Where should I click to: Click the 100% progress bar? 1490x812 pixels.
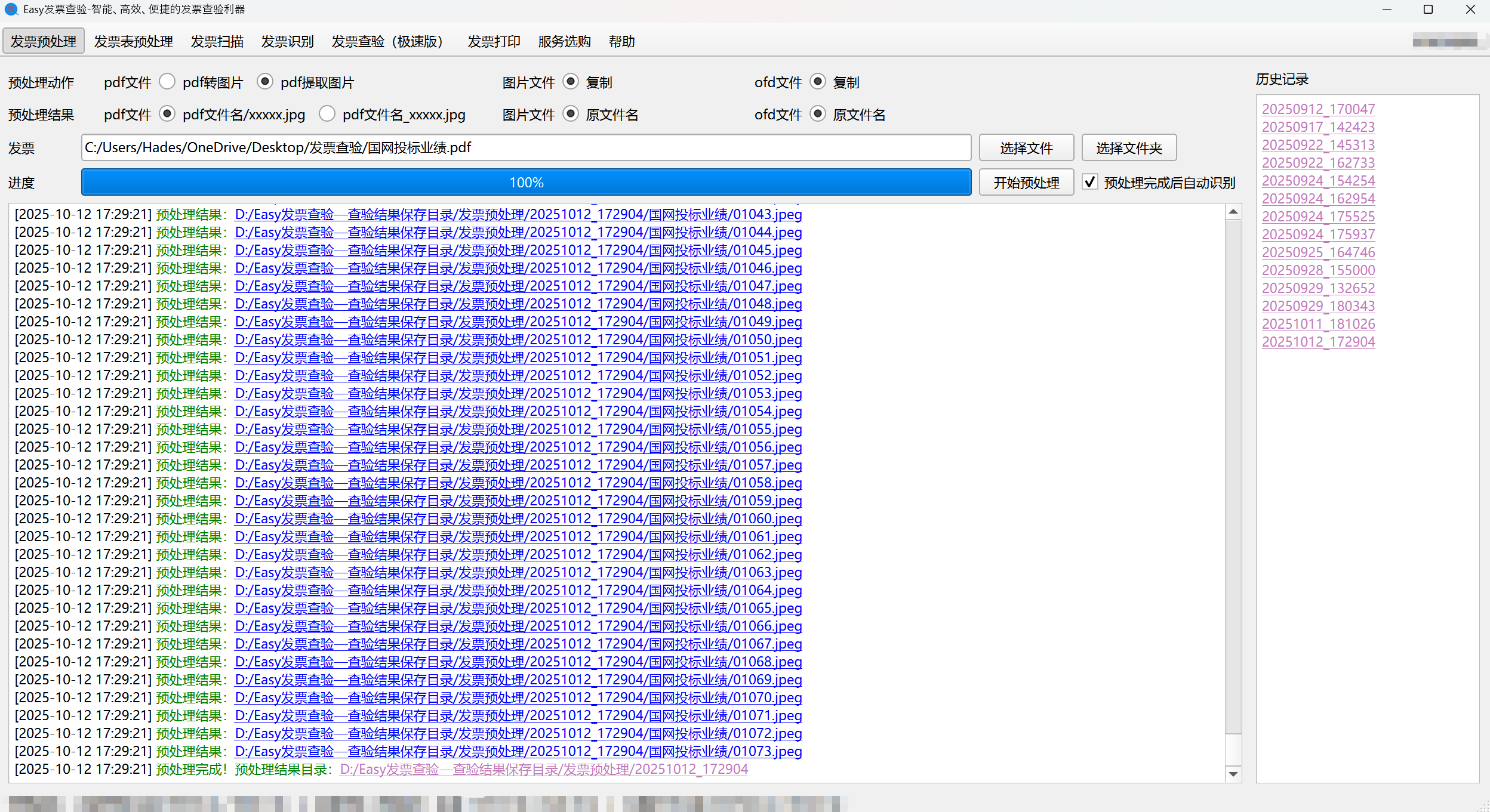(526, 183)
